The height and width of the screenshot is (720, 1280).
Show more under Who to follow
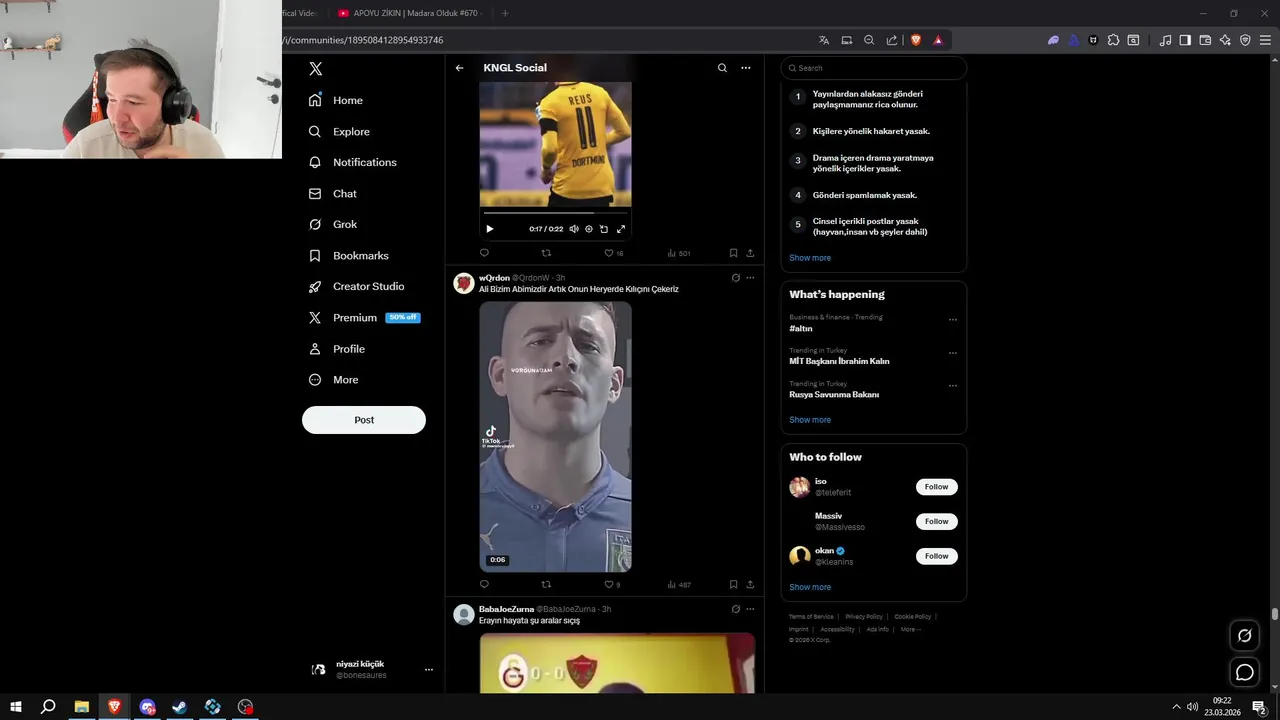[x=810, y=587]
